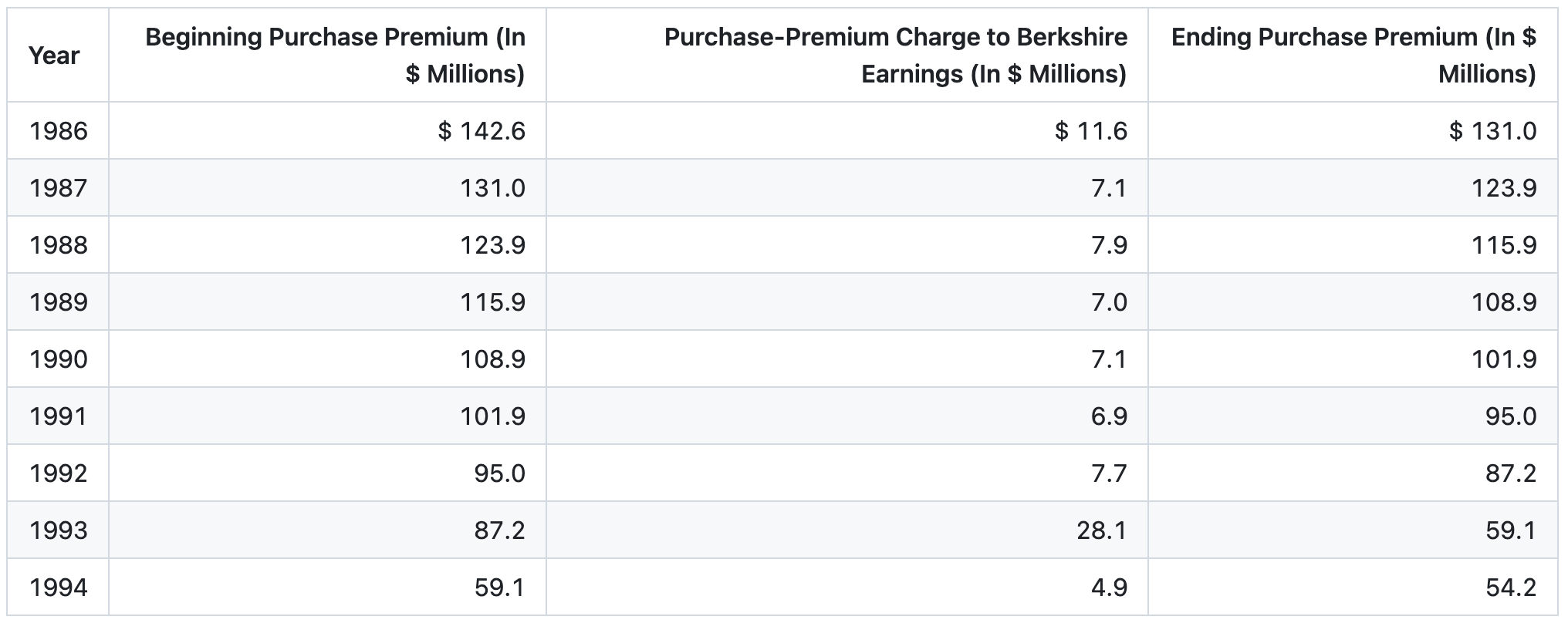
Task: Click the 1991 year cell
Action: point(59,416)
